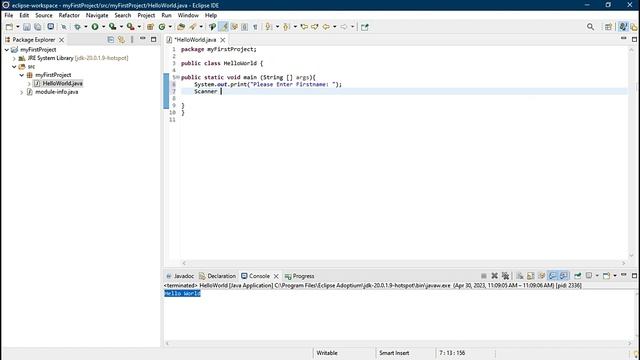This screenshot has width=640, height=360.
Task: Toggle Link with Editor in Package Explorer
Action: [x=121, y=40]
